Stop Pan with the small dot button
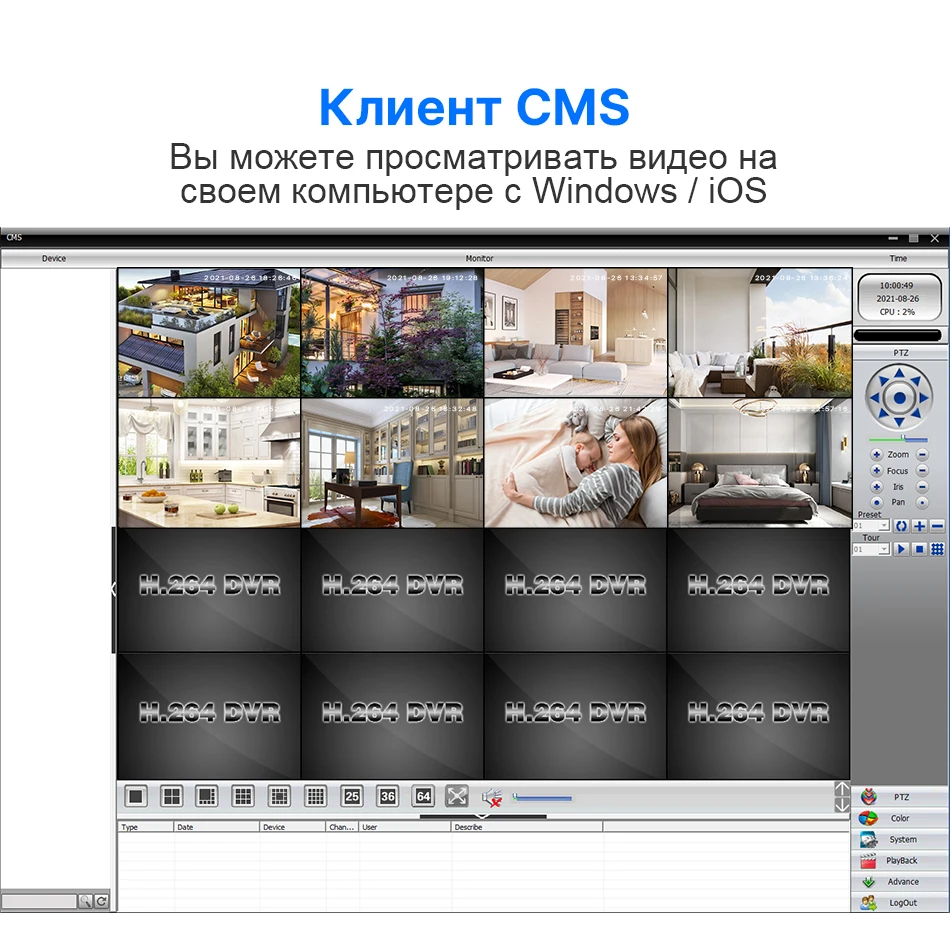The image size is (950, 927). tap(922, 502)
